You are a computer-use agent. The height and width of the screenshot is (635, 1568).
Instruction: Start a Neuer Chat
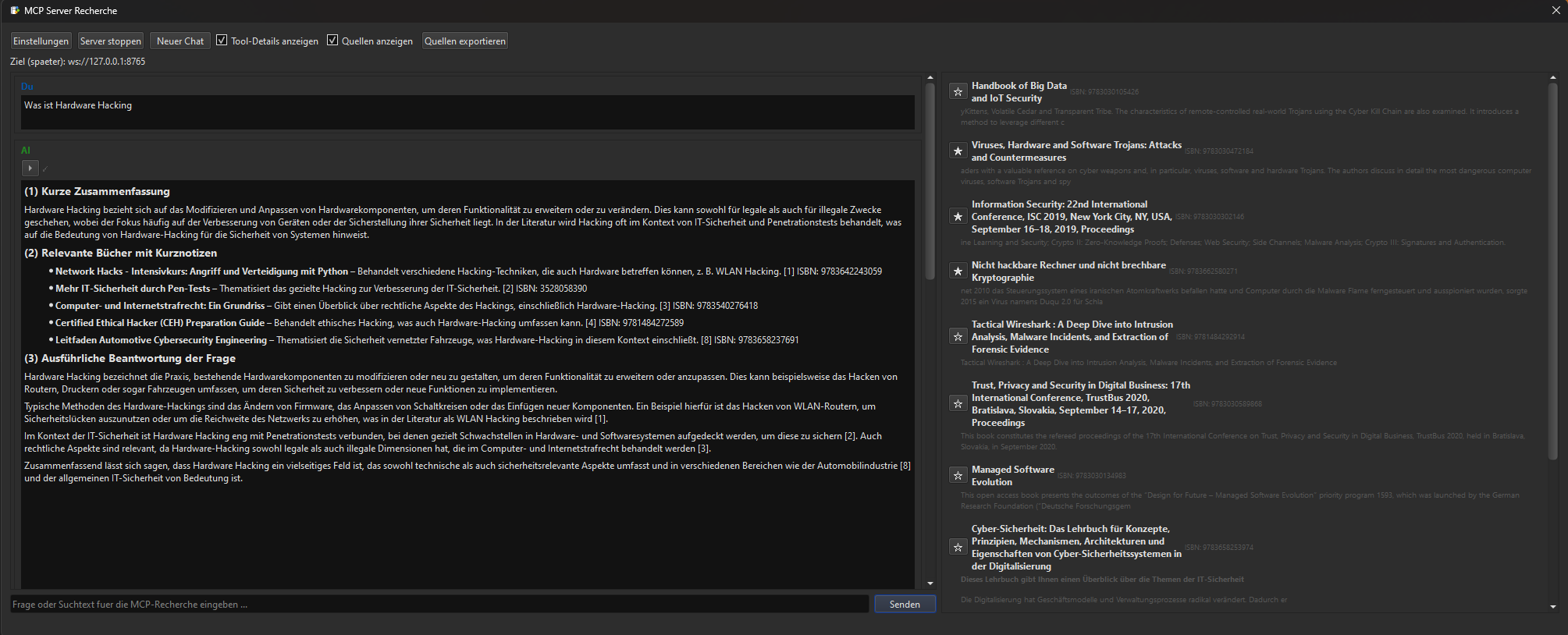point(180,41)
